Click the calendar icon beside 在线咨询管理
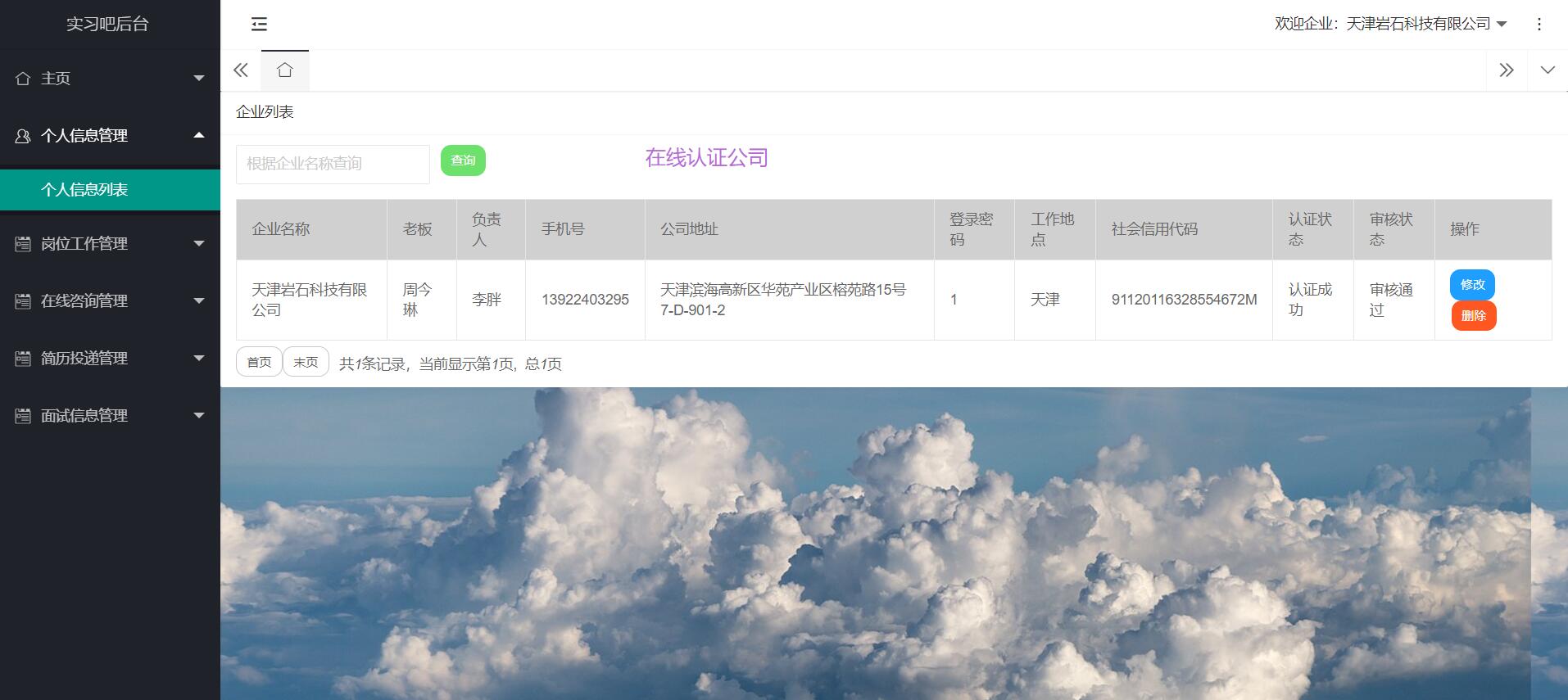This screenshot has height=700, width=1568. click(x=23, y=301)
